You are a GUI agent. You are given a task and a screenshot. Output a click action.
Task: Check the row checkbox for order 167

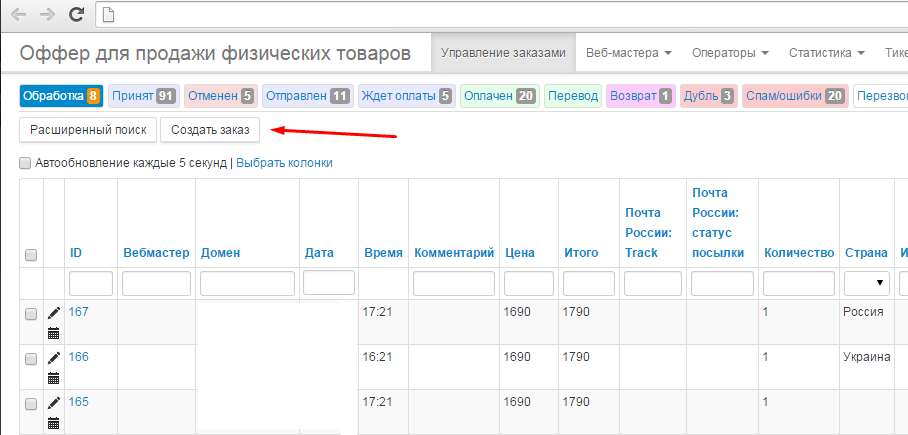(31, 314)
